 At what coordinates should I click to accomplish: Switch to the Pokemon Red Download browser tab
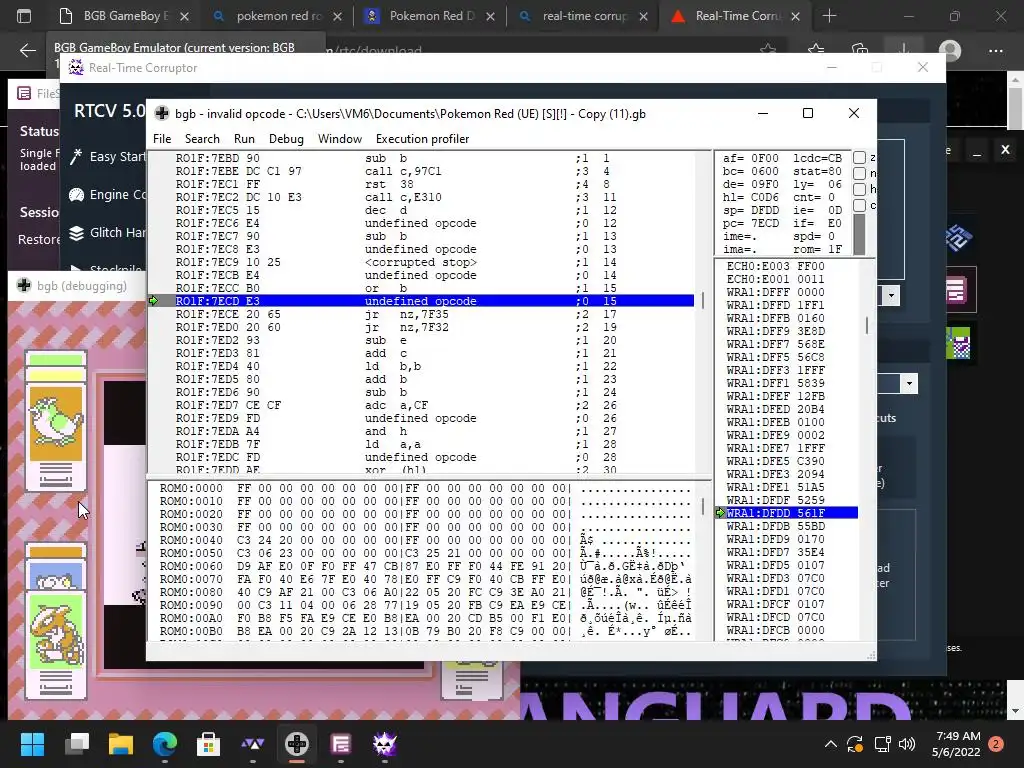[430, 16]
